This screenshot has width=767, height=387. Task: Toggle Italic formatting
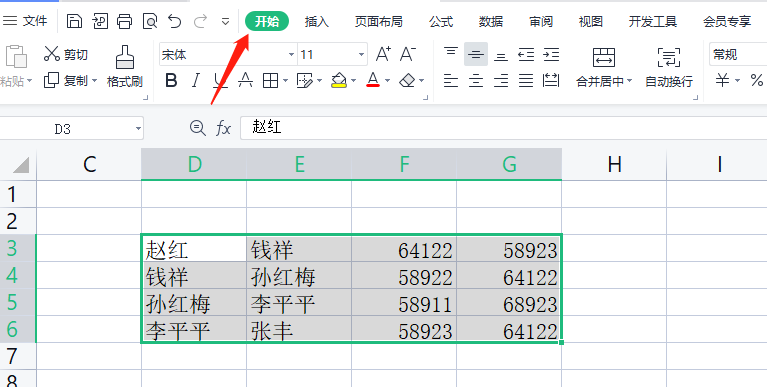click(x=196, y=80)
